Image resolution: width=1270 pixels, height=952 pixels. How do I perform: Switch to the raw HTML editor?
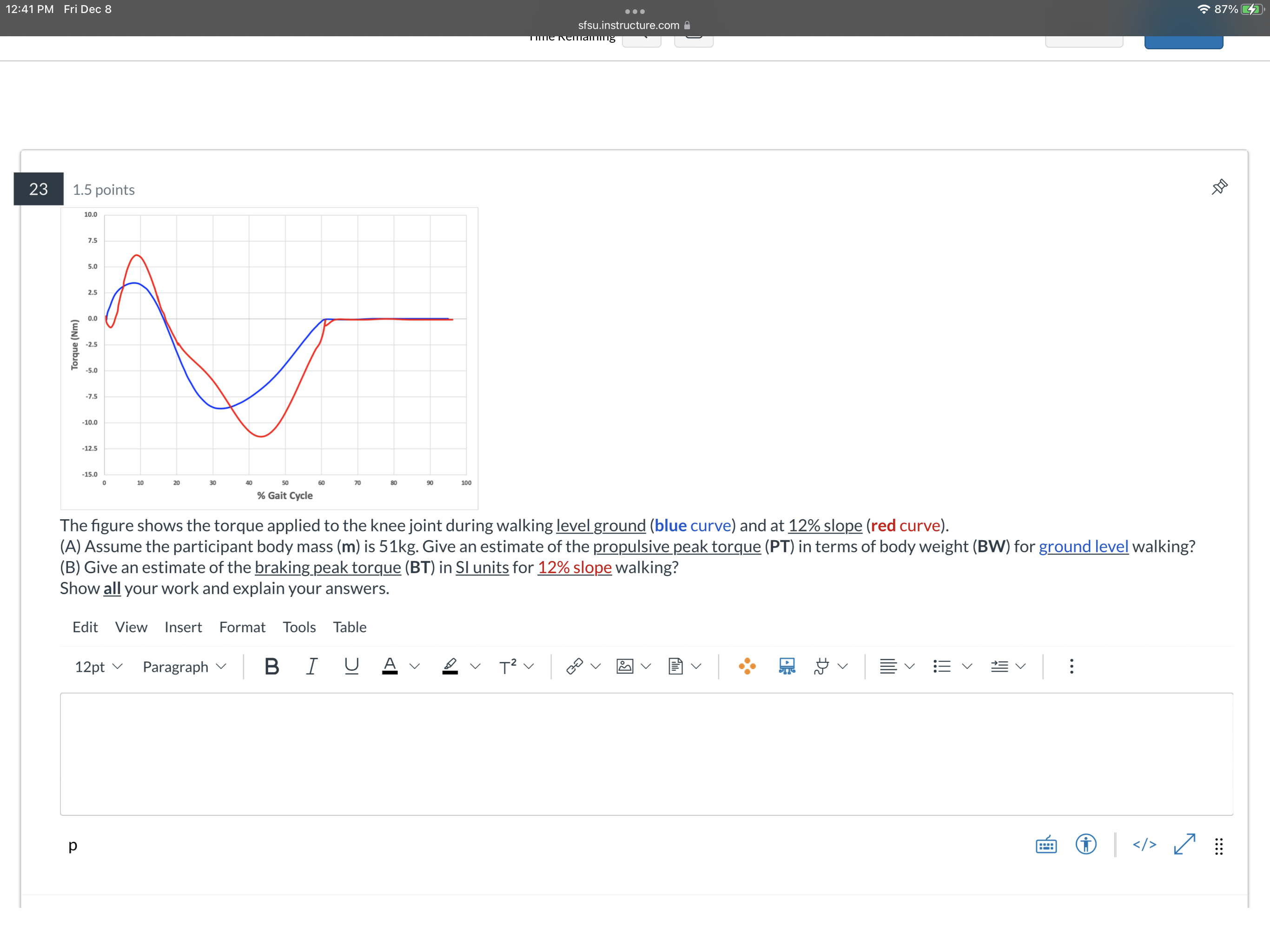(x=1144, y=845)
